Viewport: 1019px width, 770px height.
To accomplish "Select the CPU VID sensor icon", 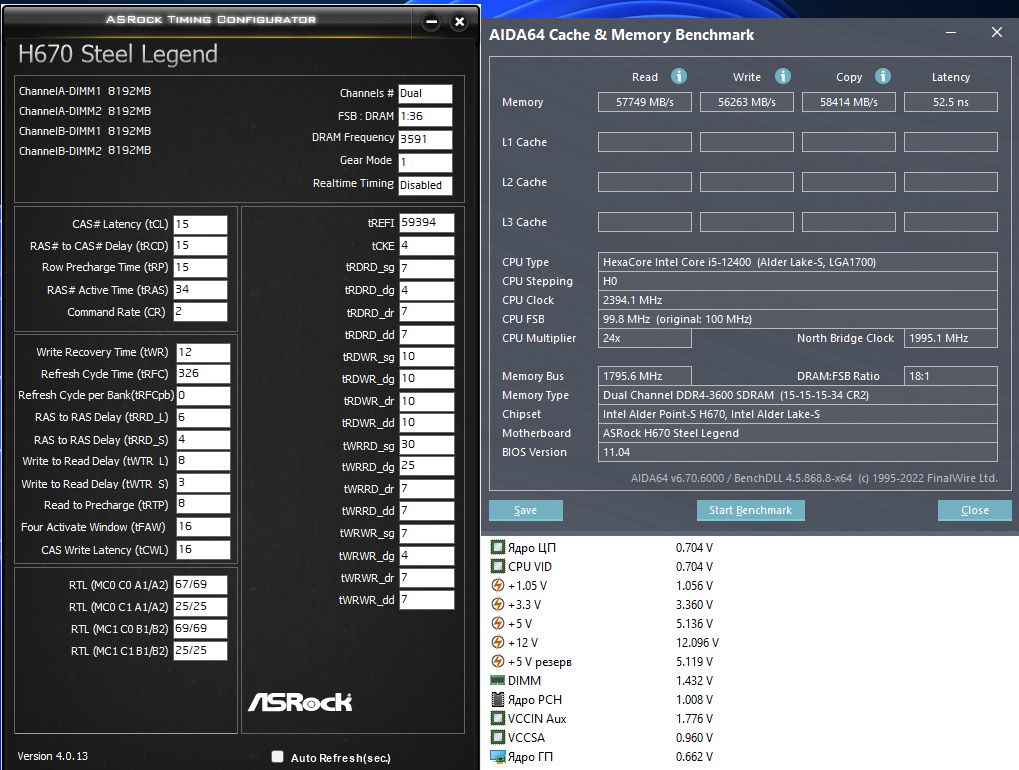I will (x=498, y=566).
